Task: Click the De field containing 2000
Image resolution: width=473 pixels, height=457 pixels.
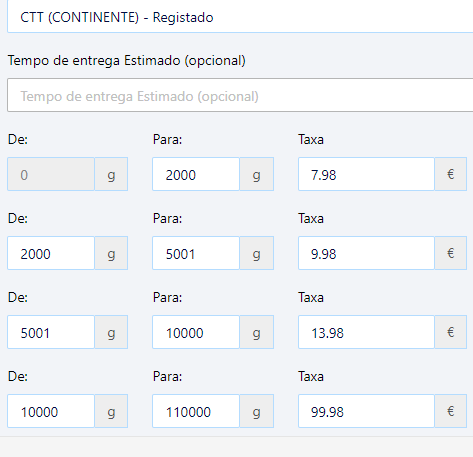Action: click(51, 253)
